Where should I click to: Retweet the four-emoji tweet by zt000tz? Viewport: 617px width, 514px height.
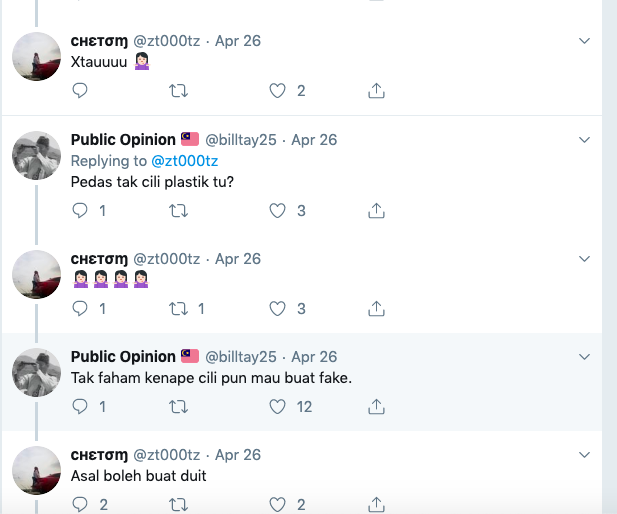(178, 309)
